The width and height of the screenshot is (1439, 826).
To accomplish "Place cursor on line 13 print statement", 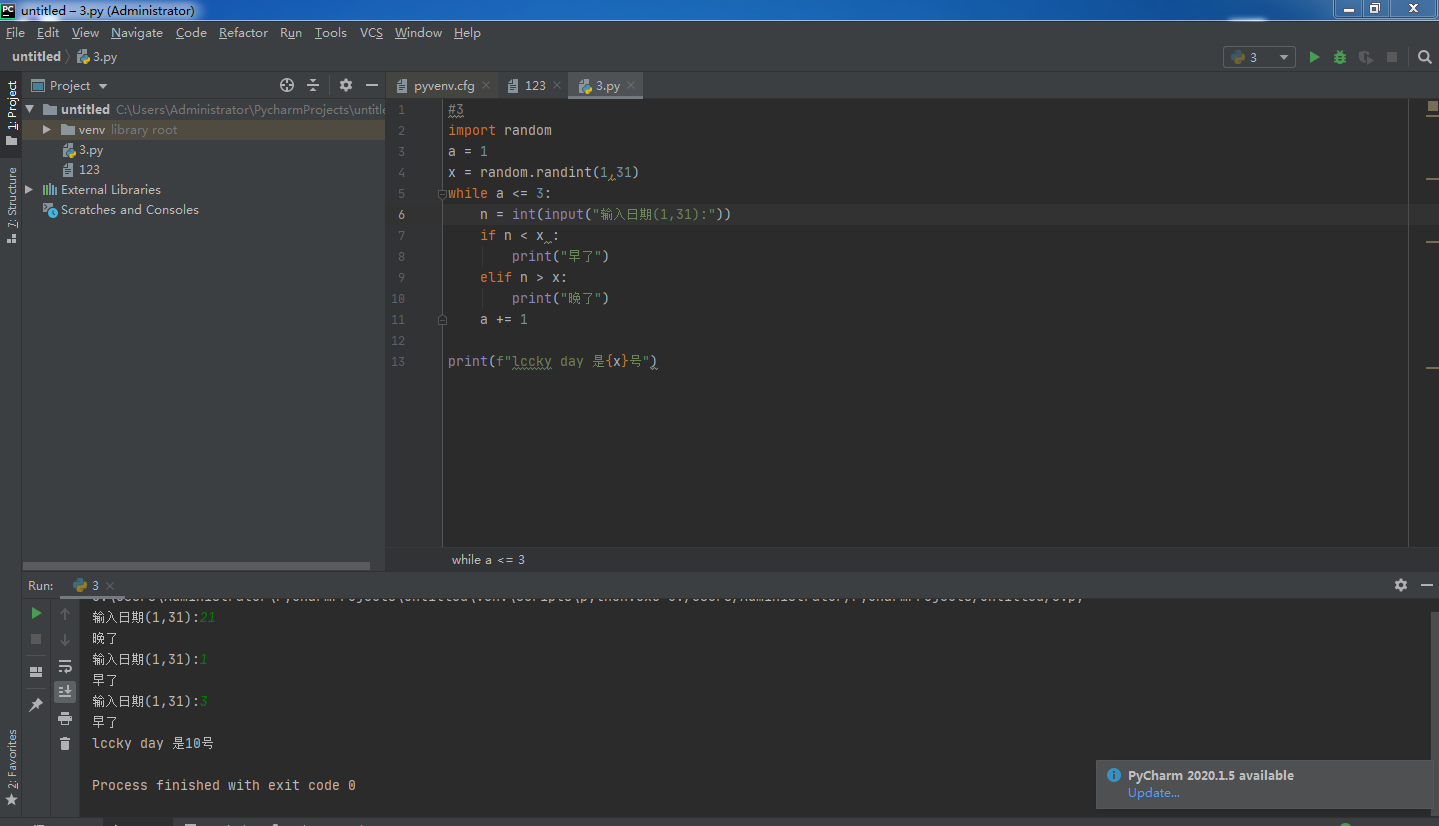I will [553, 361].
